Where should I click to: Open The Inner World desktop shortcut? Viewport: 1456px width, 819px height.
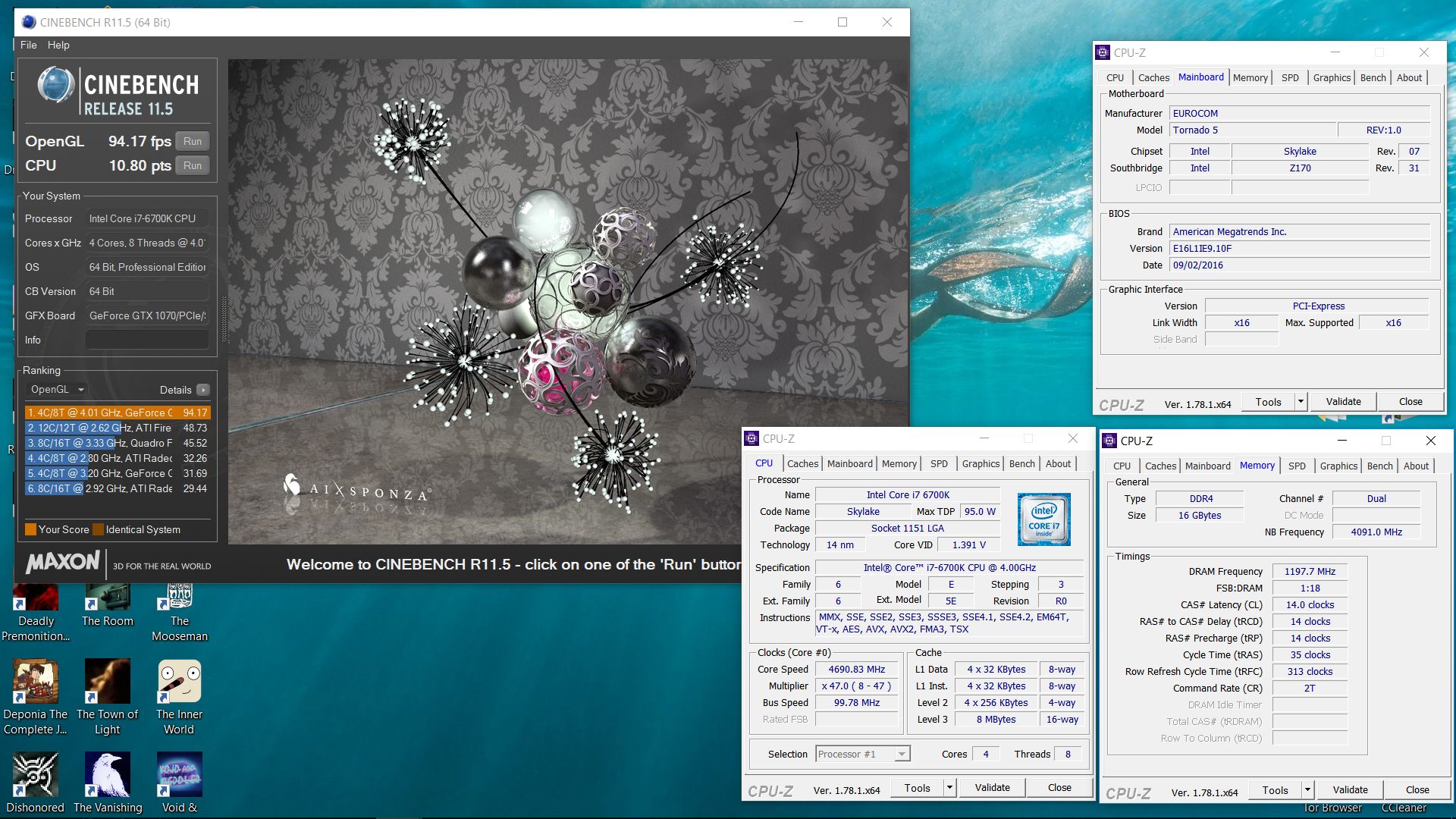[x=180, y=698]
